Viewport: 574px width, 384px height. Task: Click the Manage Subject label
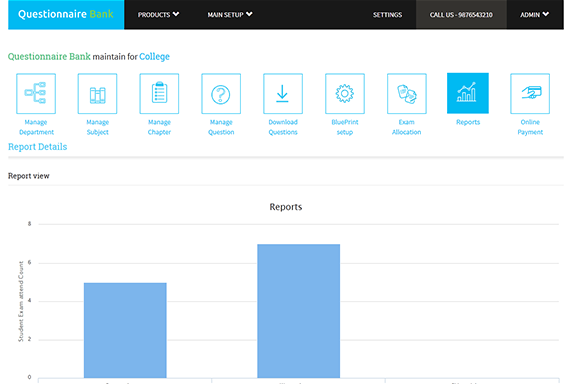pyautogui.click(x=97, y=127)
